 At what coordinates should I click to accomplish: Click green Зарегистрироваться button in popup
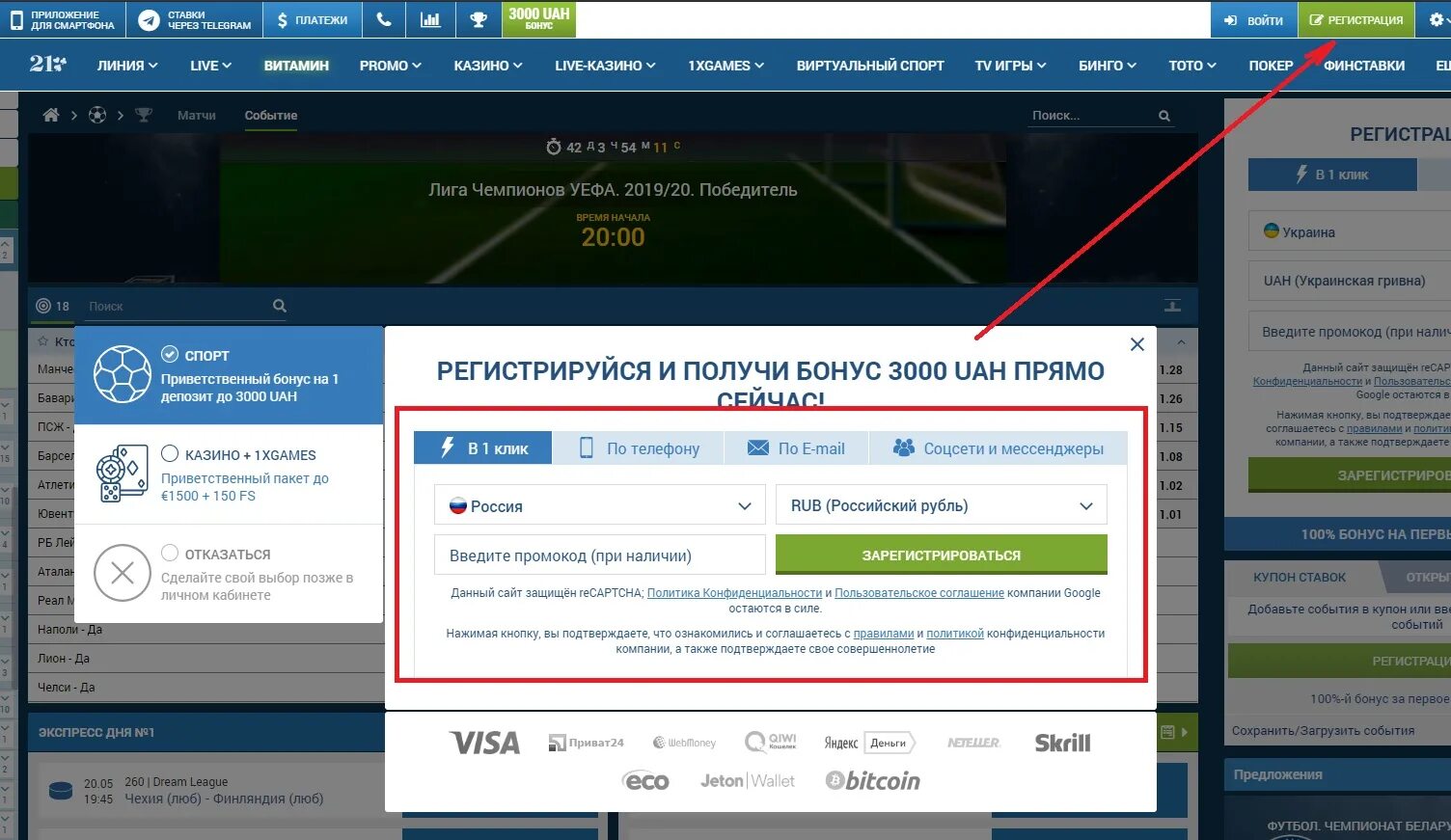[x=942, y=555]
